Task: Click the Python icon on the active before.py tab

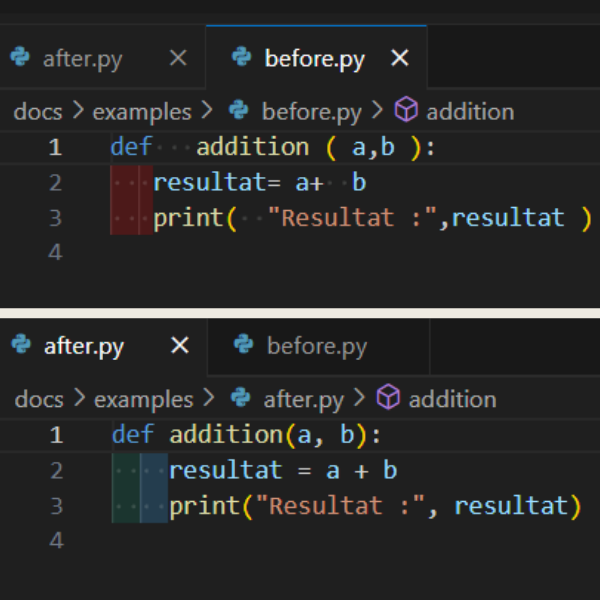Action: 241,57
